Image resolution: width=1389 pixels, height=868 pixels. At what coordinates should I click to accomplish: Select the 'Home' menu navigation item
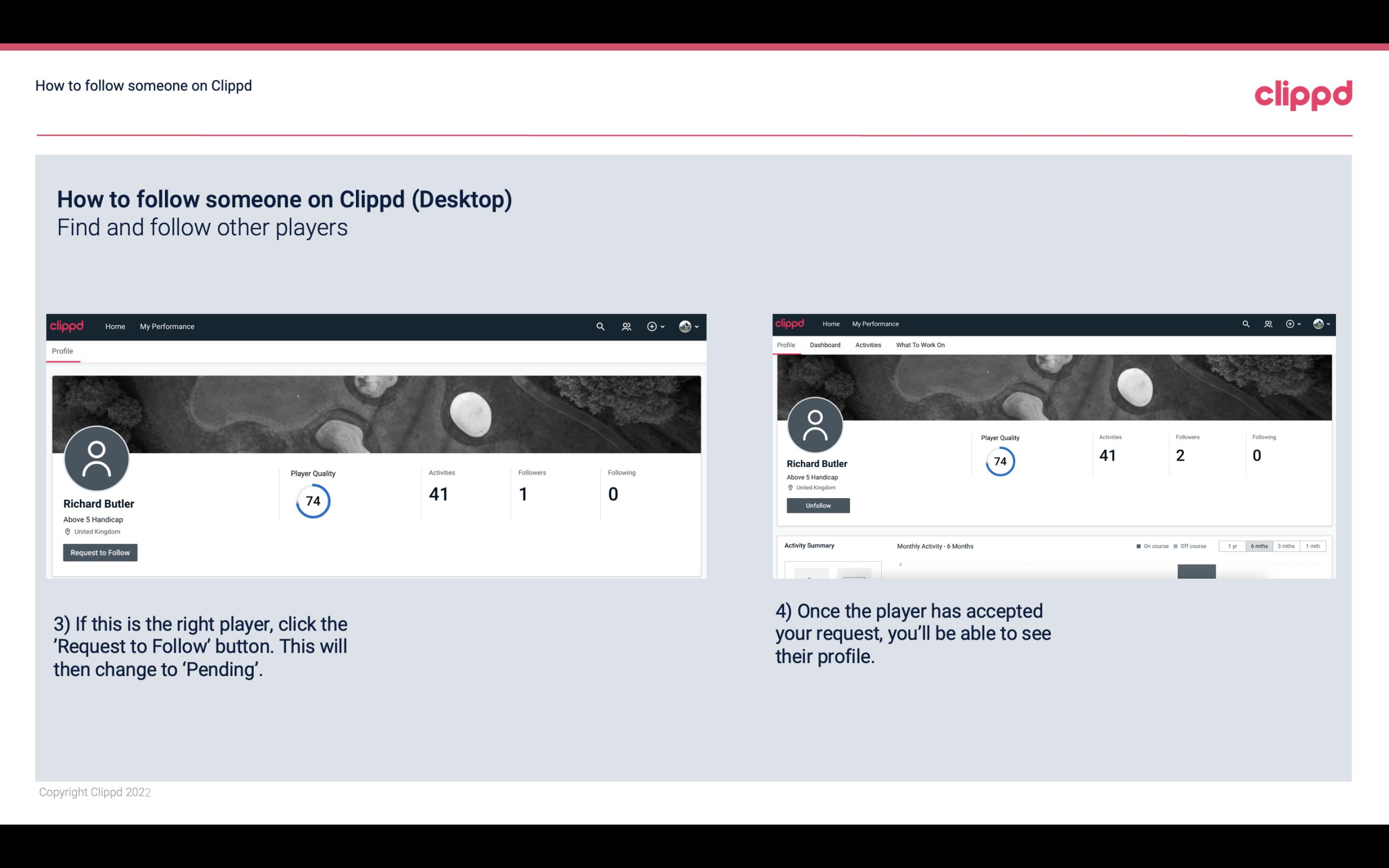114,326
